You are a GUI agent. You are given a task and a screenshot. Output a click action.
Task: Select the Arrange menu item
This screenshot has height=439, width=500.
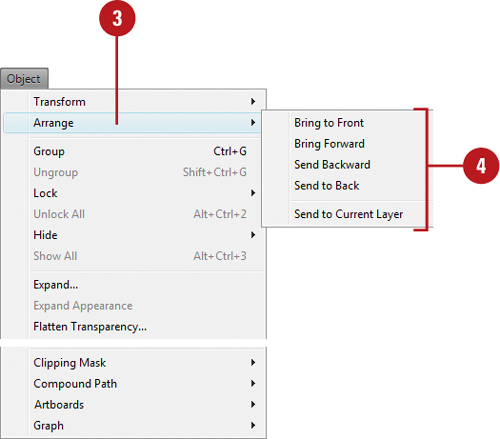(132, 123)
